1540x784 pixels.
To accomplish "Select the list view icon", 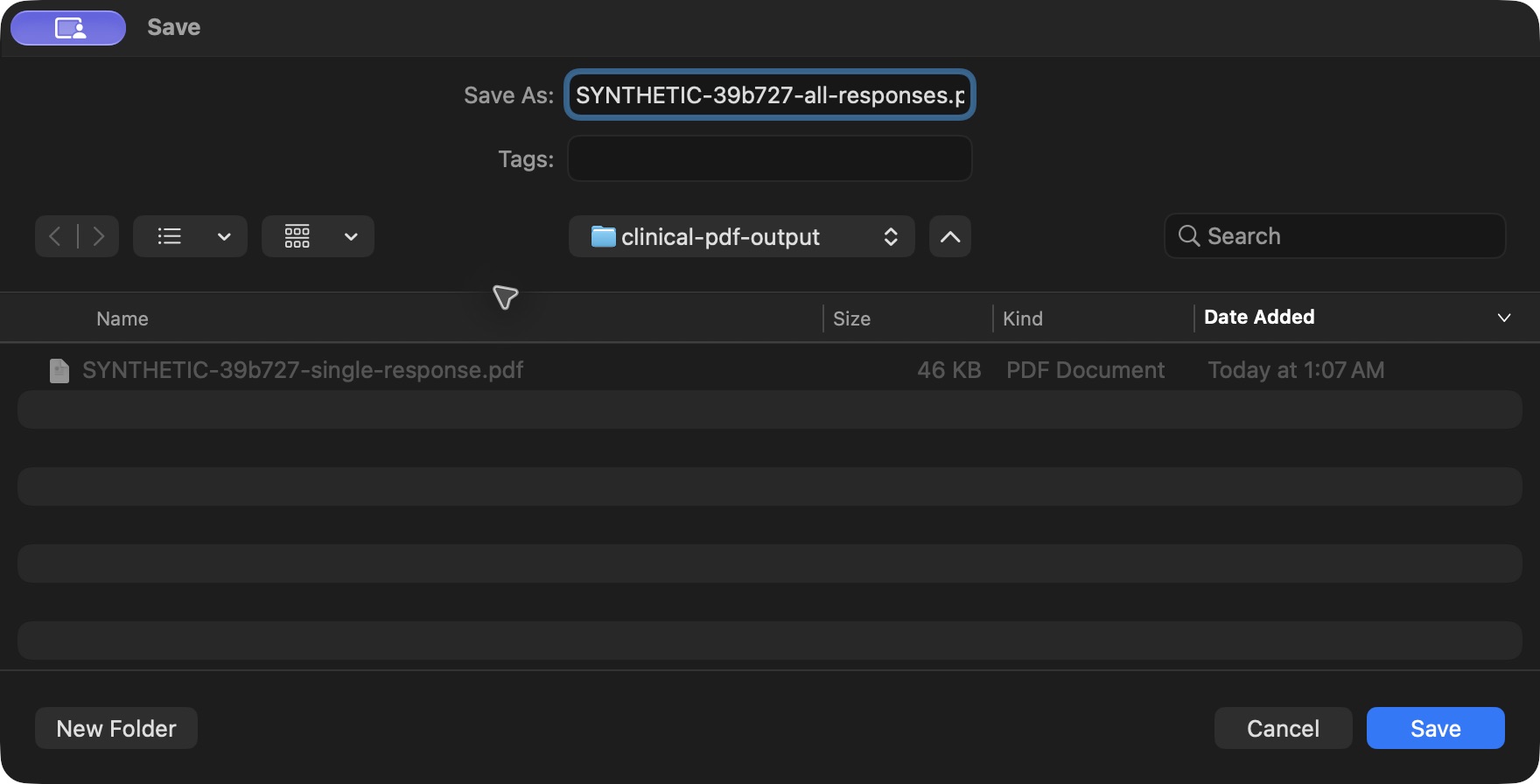I will point(170,236).
